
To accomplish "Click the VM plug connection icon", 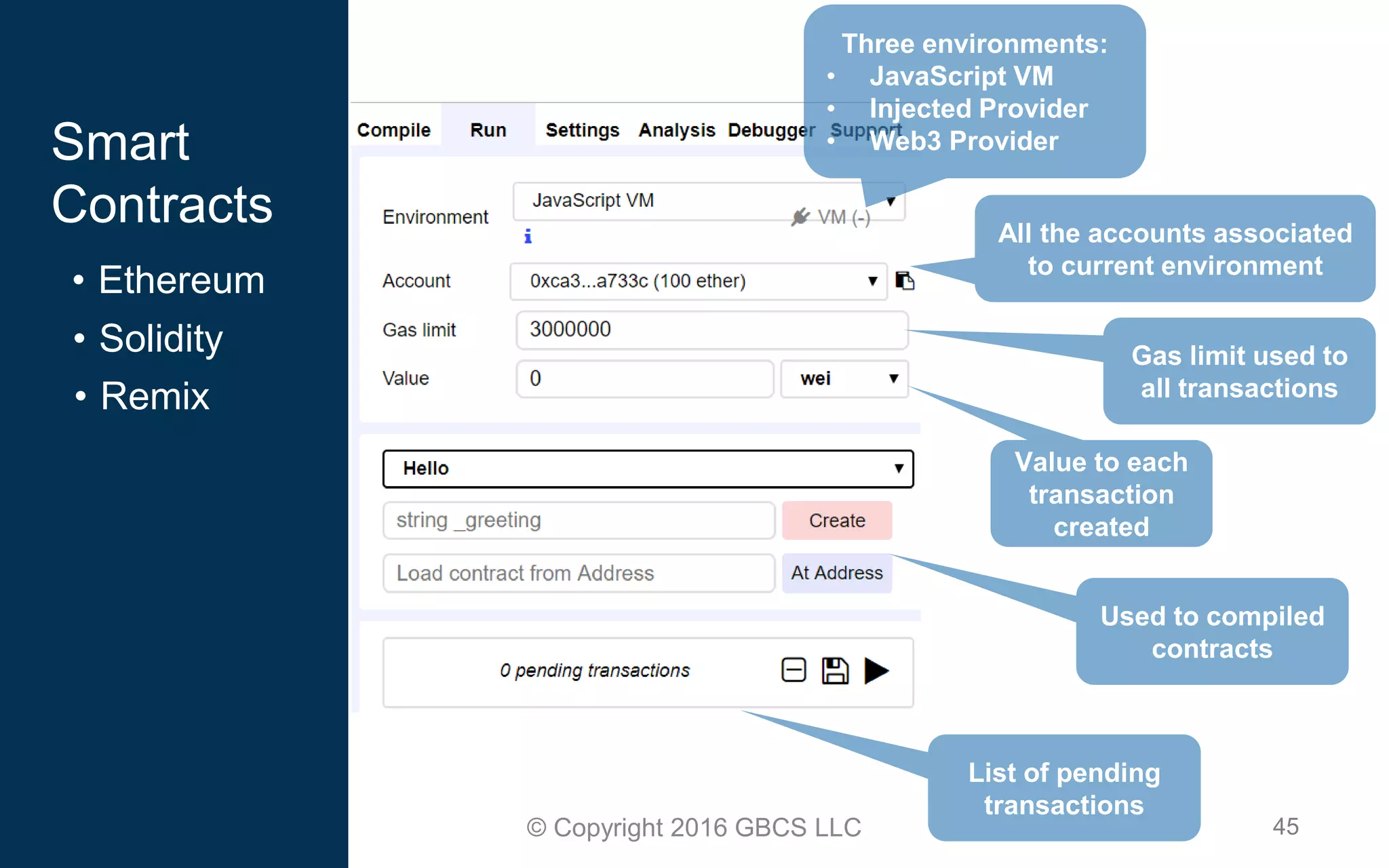I will tap(800, 217).
